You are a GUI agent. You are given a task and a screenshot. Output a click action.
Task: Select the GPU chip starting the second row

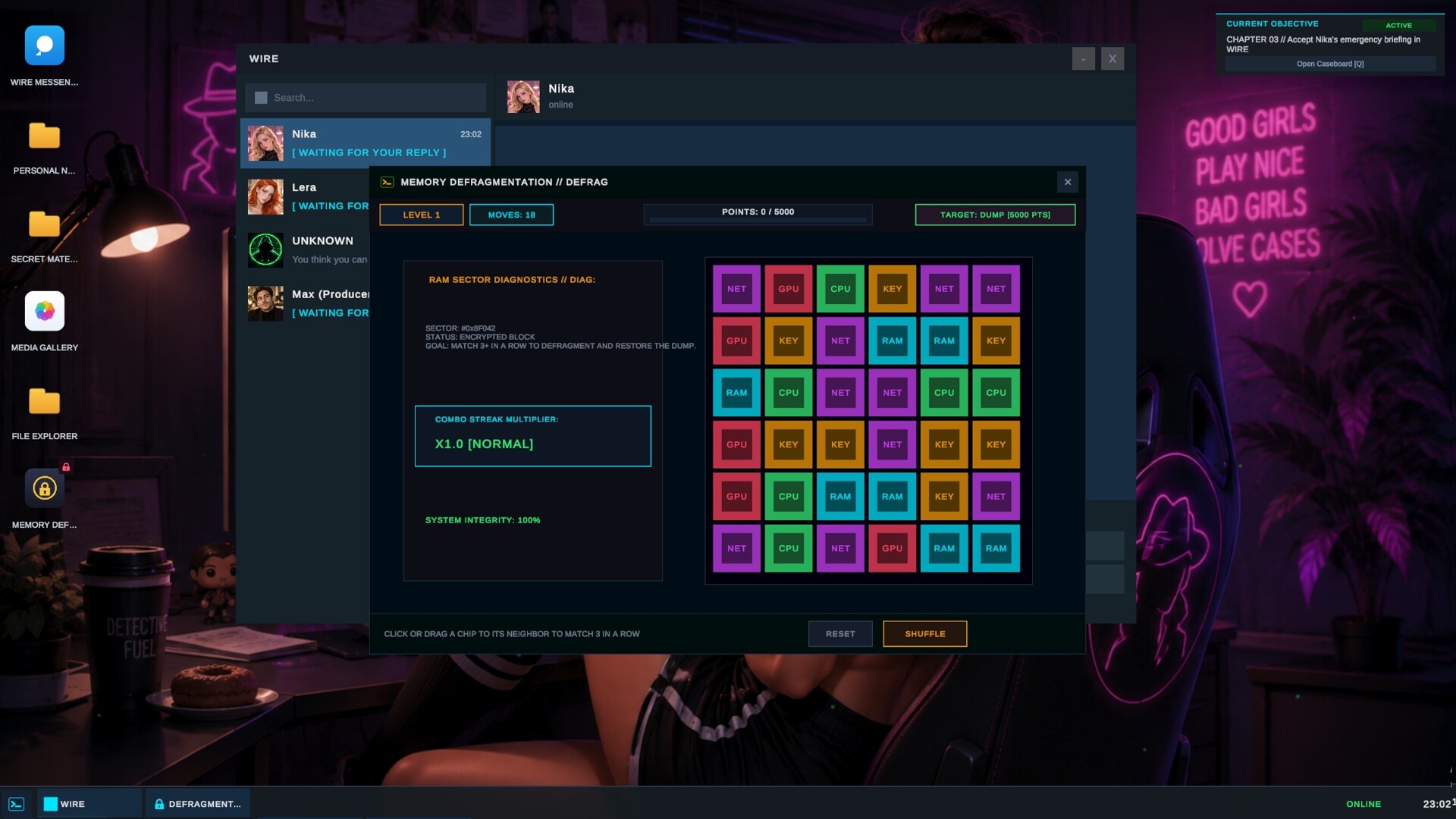click(736, 340)
